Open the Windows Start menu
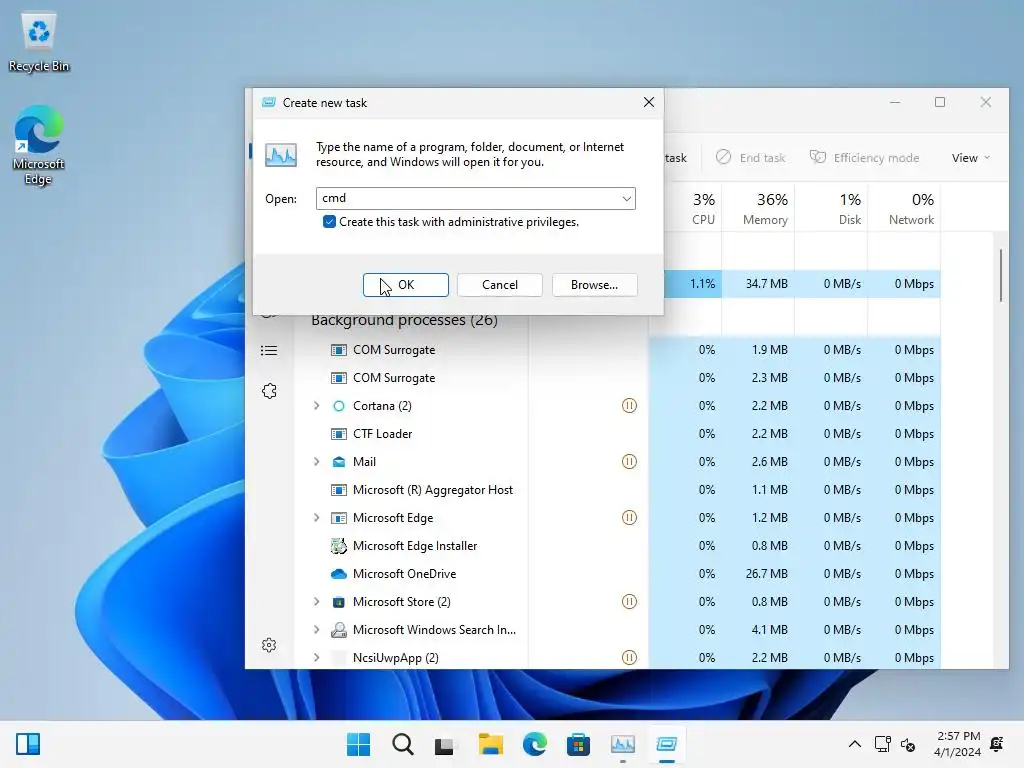 click(x=358, y=744)
